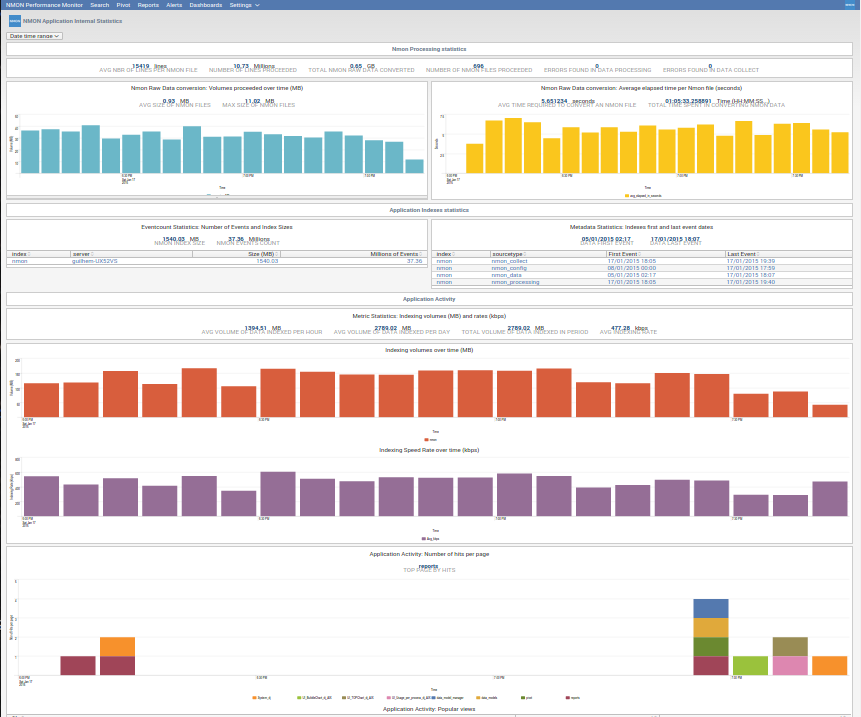
Task: Click server guilhem-UX52VS in Eventcount table
Action: pyautogui.click(x=94, y=261)
